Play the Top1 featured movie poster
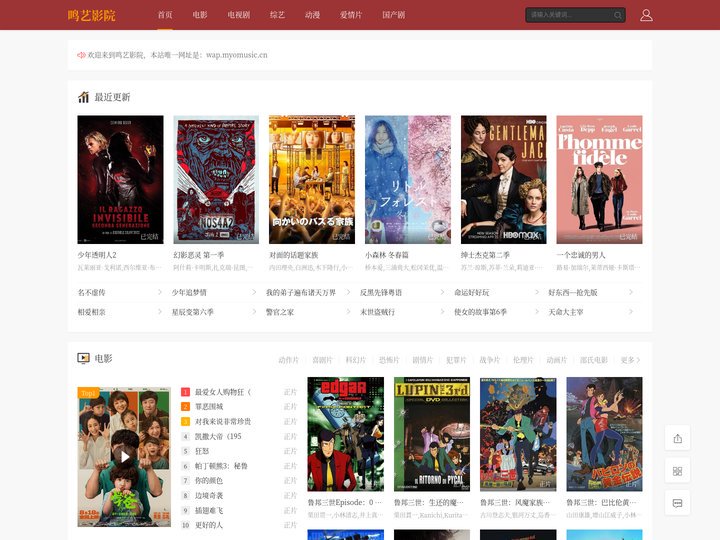Screen dimensions: 720x540 coord(124,457)
